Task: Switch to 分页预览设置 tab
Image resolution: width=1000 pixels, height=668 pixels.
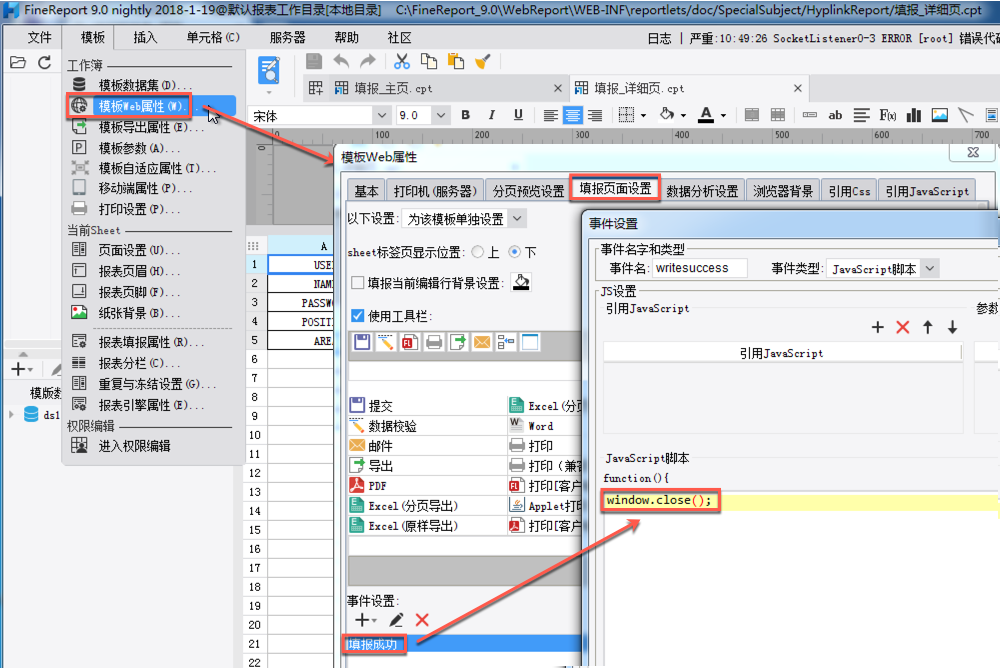Action: [x=528, y=191]
